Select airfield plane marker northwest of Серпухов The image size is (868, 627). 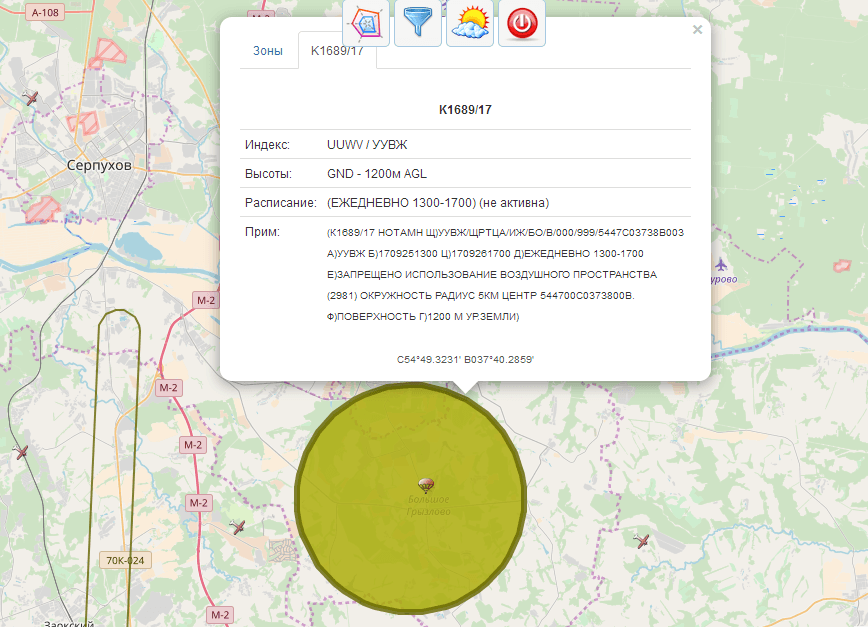31,99
